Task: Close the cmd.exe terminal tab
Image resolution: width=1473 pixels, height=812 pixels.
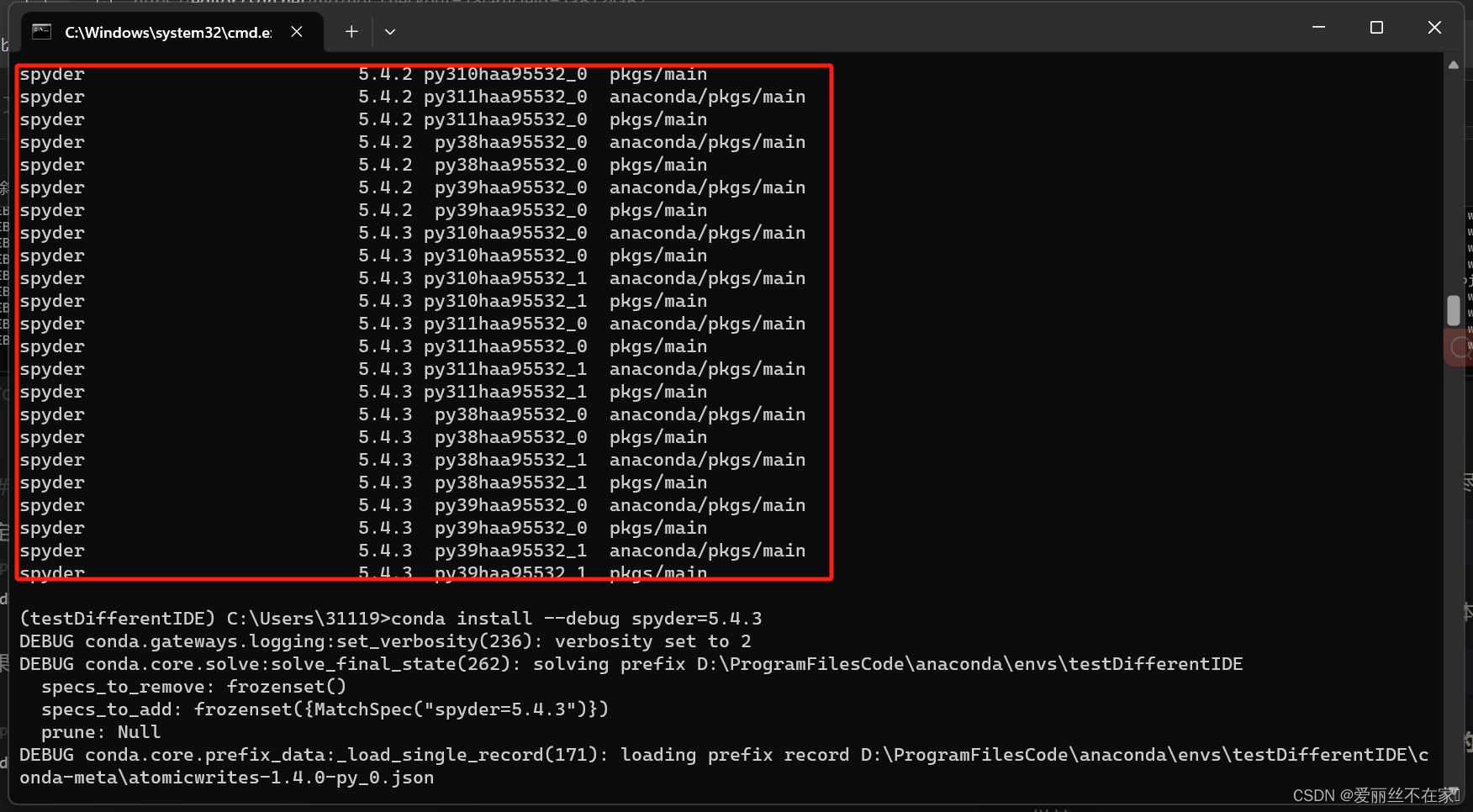Action: pos(297,32)
